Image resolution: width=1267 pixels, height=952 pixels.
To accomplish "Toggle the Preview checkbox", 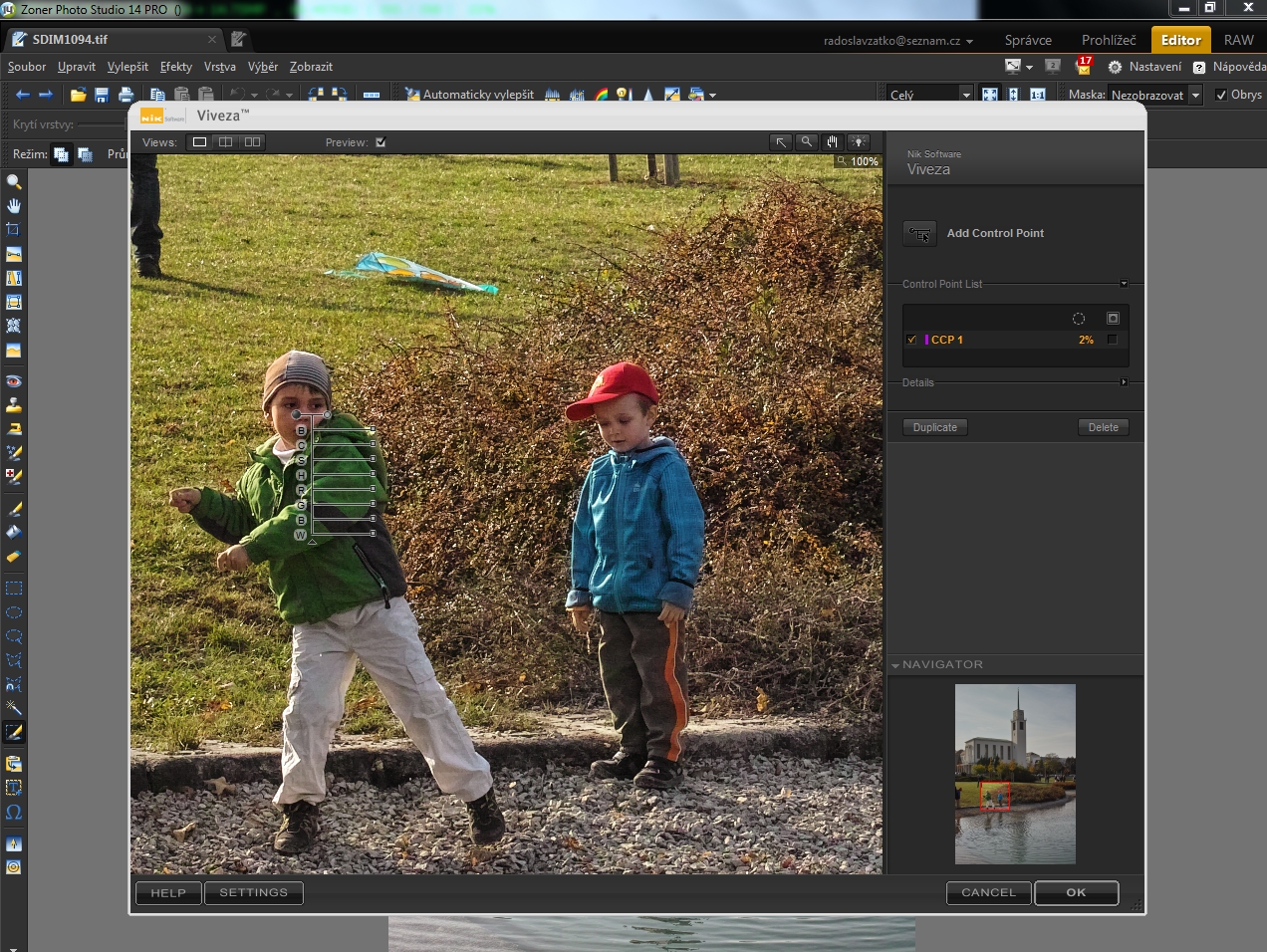I will pyautogui.click(x=380, y=142).
